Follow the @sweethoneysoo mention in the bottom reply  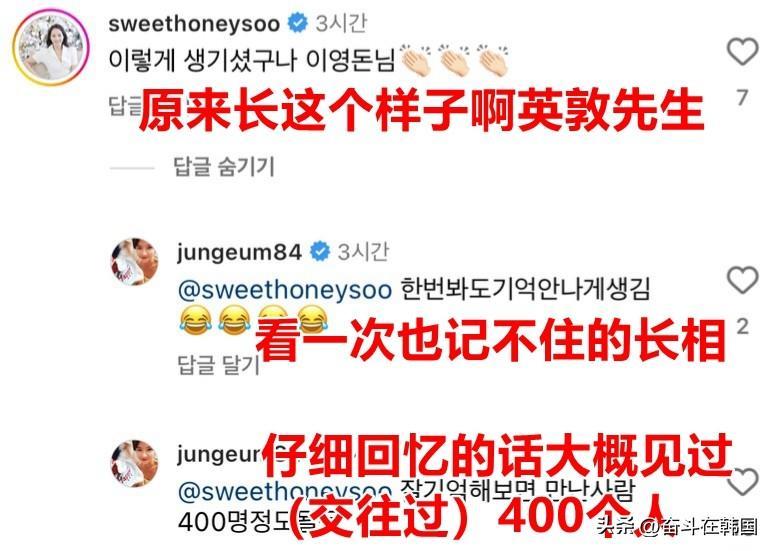click(x=285, y=491)
